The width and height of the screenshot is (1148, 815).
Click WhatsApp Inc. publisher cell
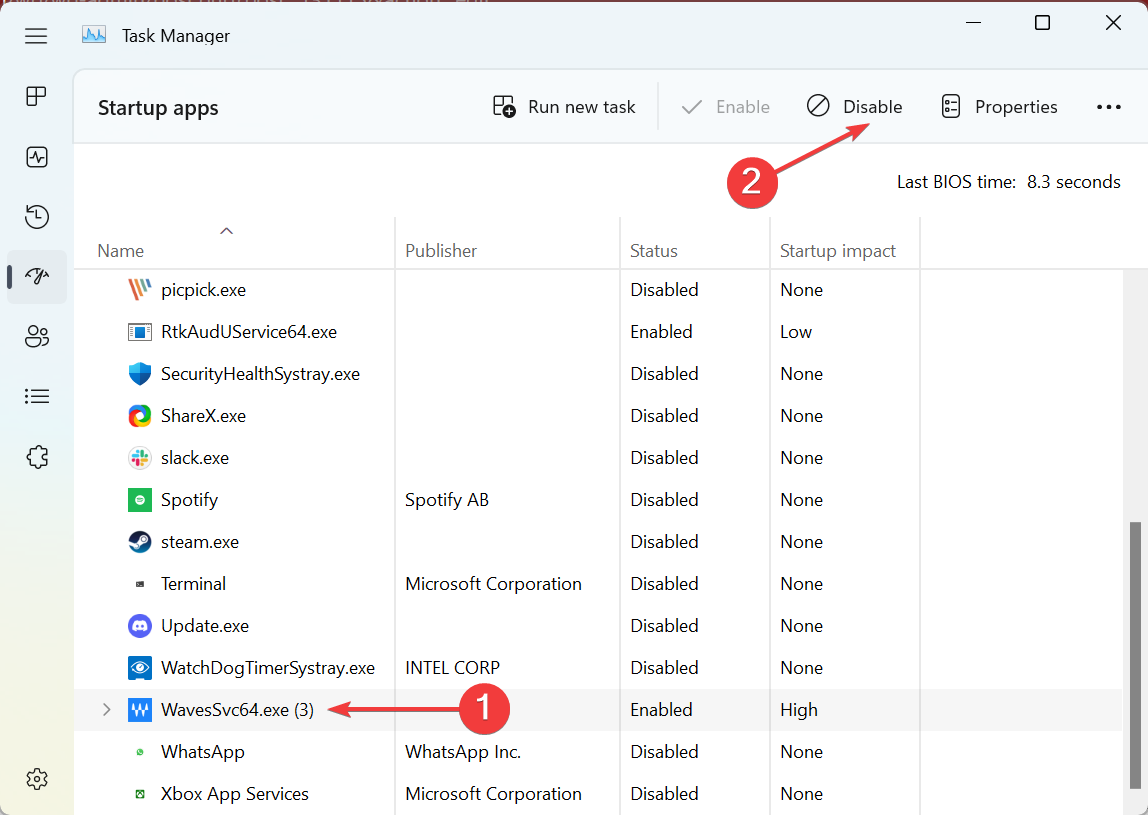pos(463,752)
